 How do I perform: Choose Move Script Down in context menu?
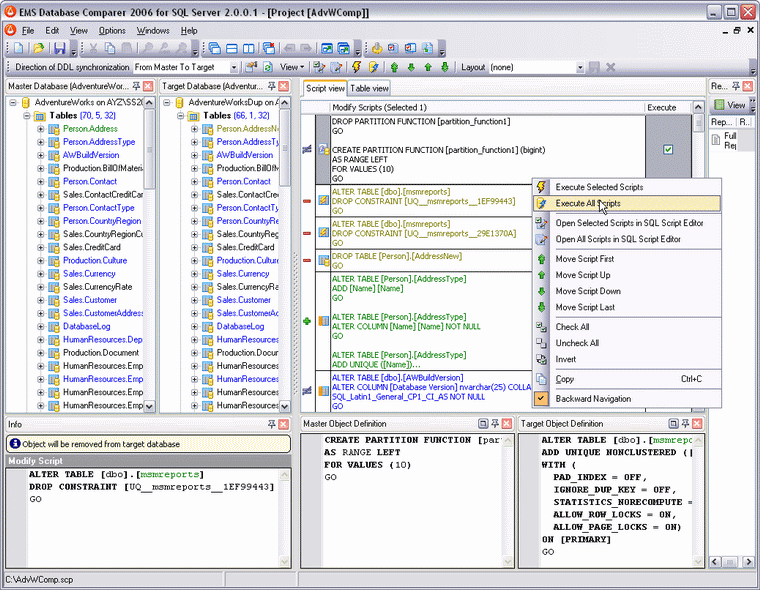point(627,291)
